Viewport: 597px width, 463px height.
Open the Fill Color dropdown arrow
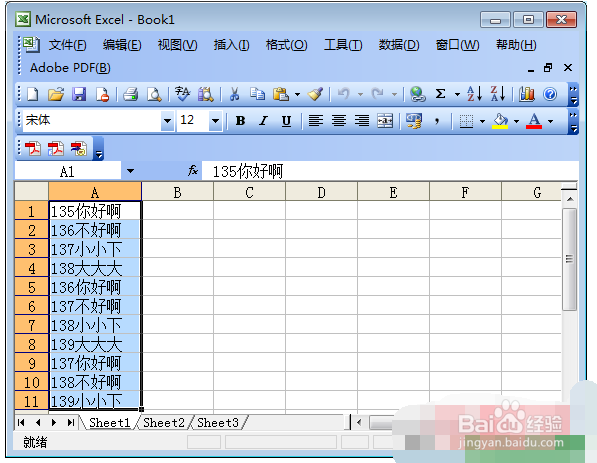coord(516,121)
